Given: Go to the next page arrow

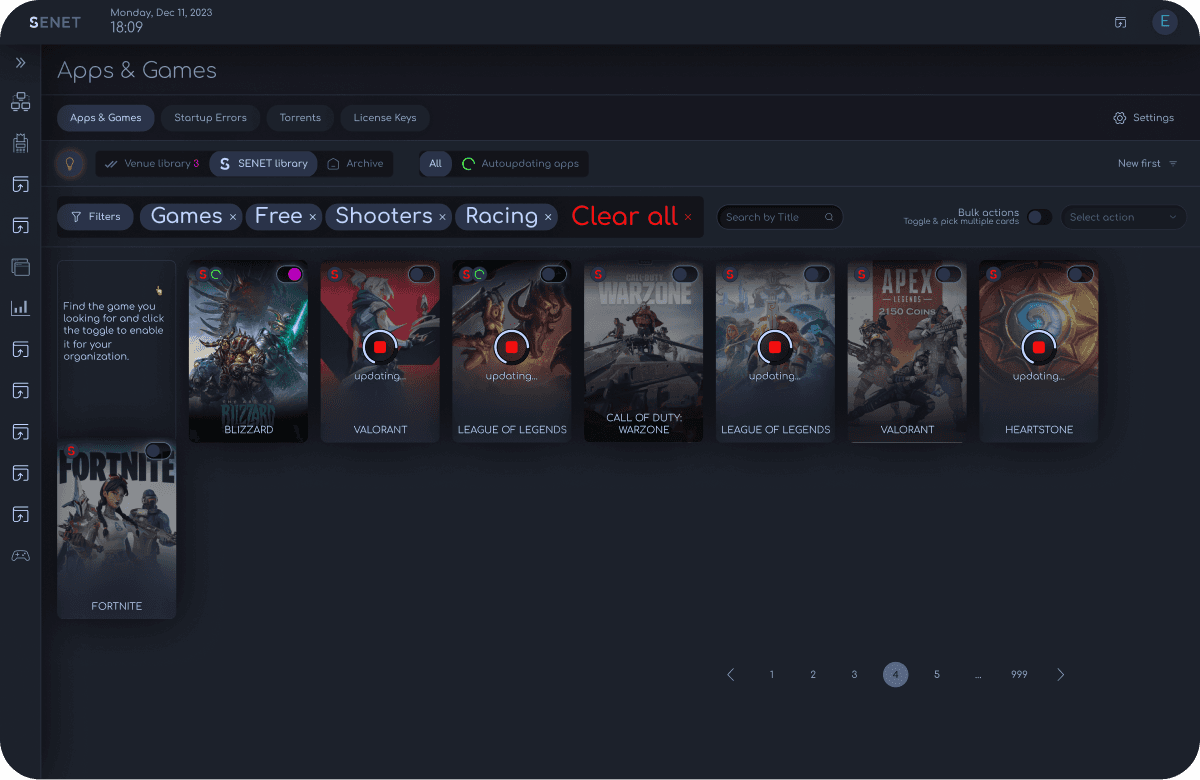Looking at the screenshot, I should tap(1061, 675).
